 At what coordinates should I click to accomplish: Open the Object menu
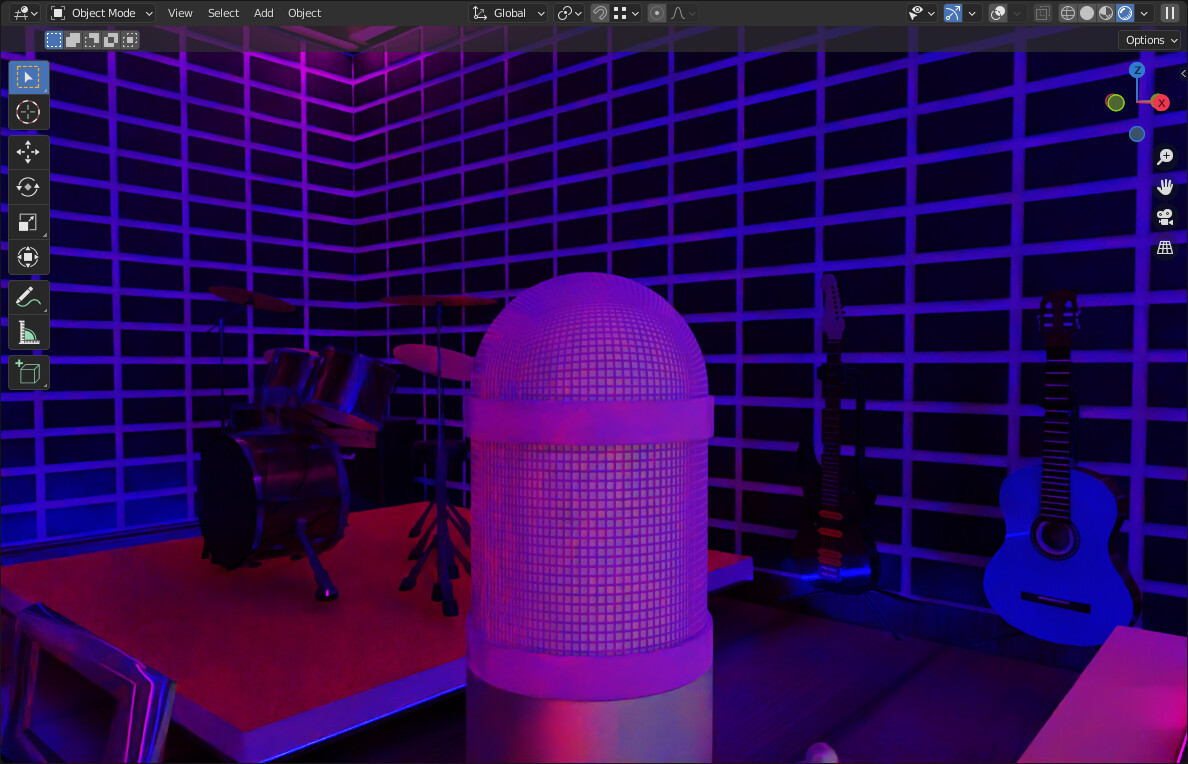tap(304, 13)
